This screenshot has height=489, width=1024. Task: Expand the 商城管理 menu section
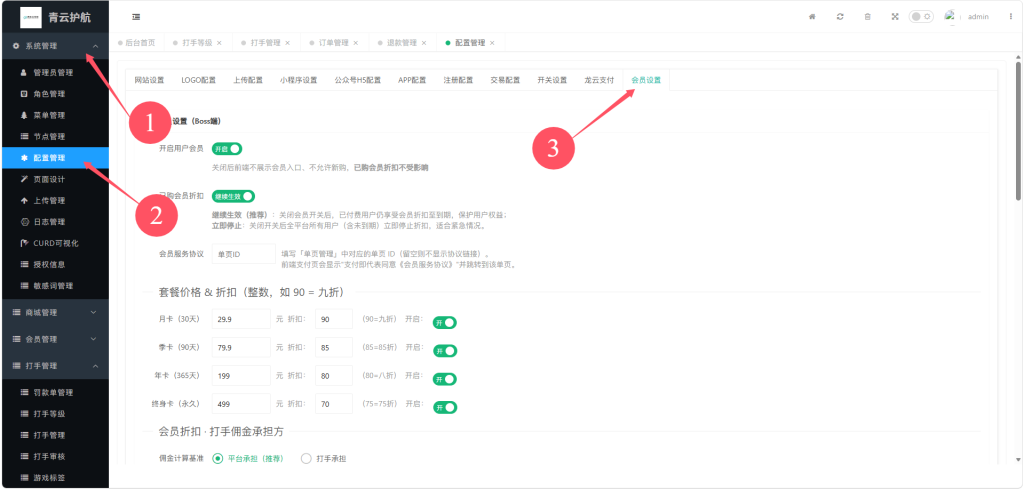(x=54, y=313)
